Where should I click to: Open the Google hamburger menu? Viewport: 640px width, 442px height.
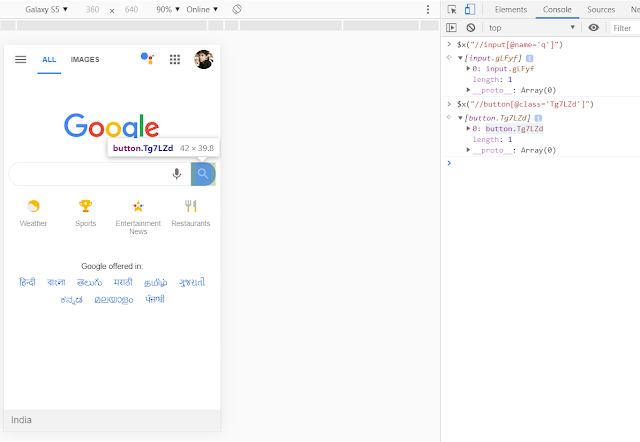click(x=20, y=60)
